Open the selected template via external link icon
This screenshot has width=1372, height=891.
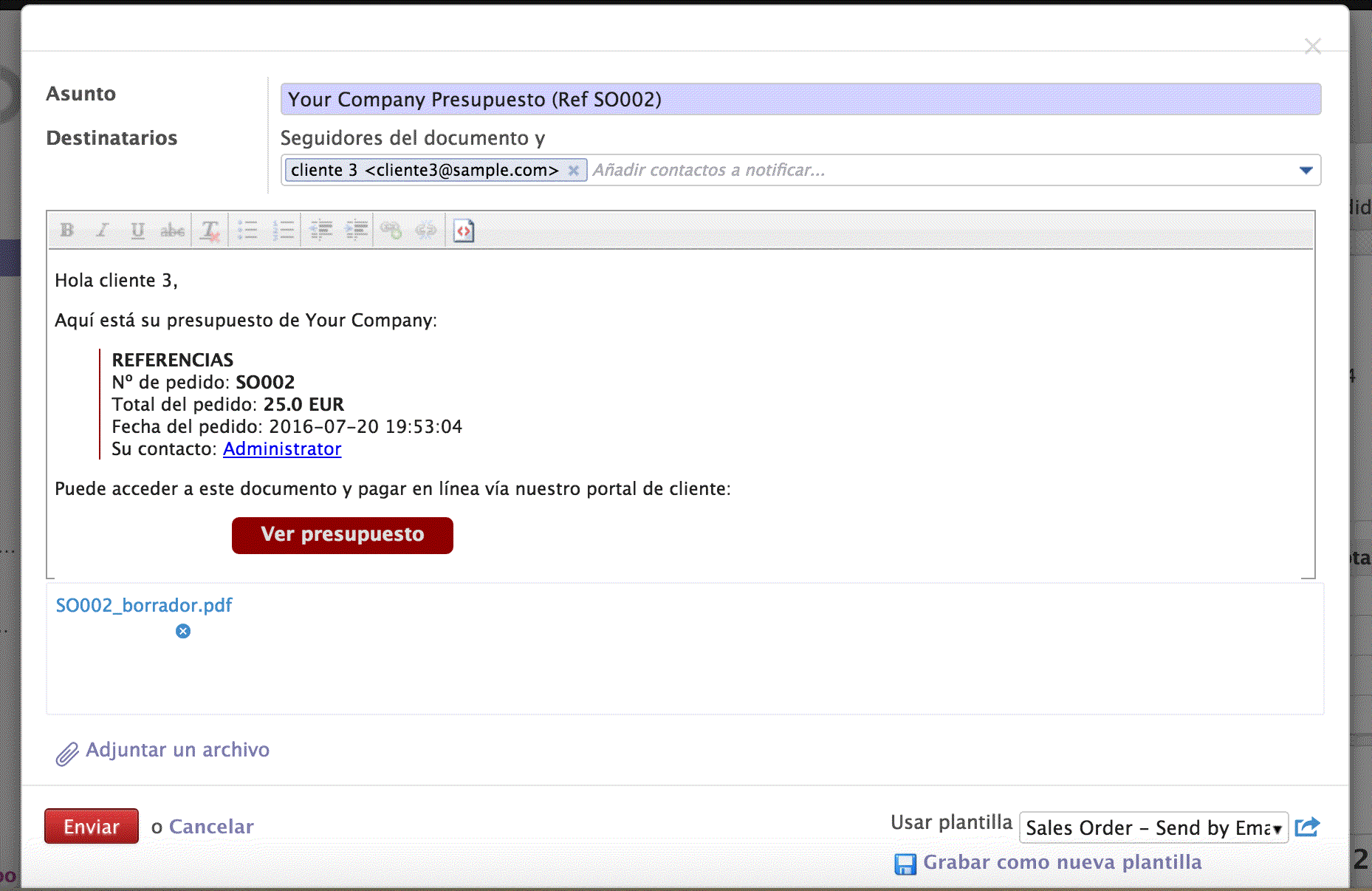click(x=1307, y=827)
